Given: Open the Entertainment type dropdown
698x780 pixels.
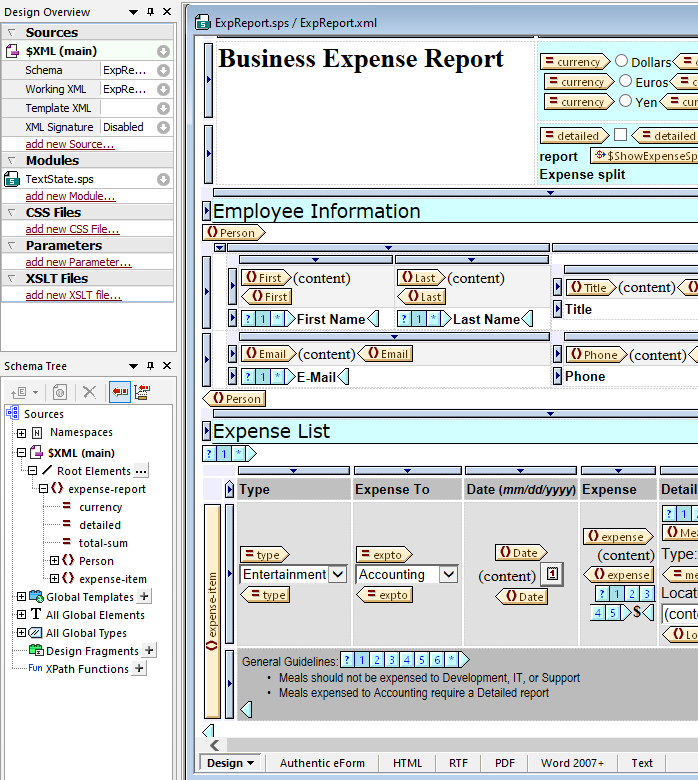Looking at the screenshot, I should tap(337, 574).
